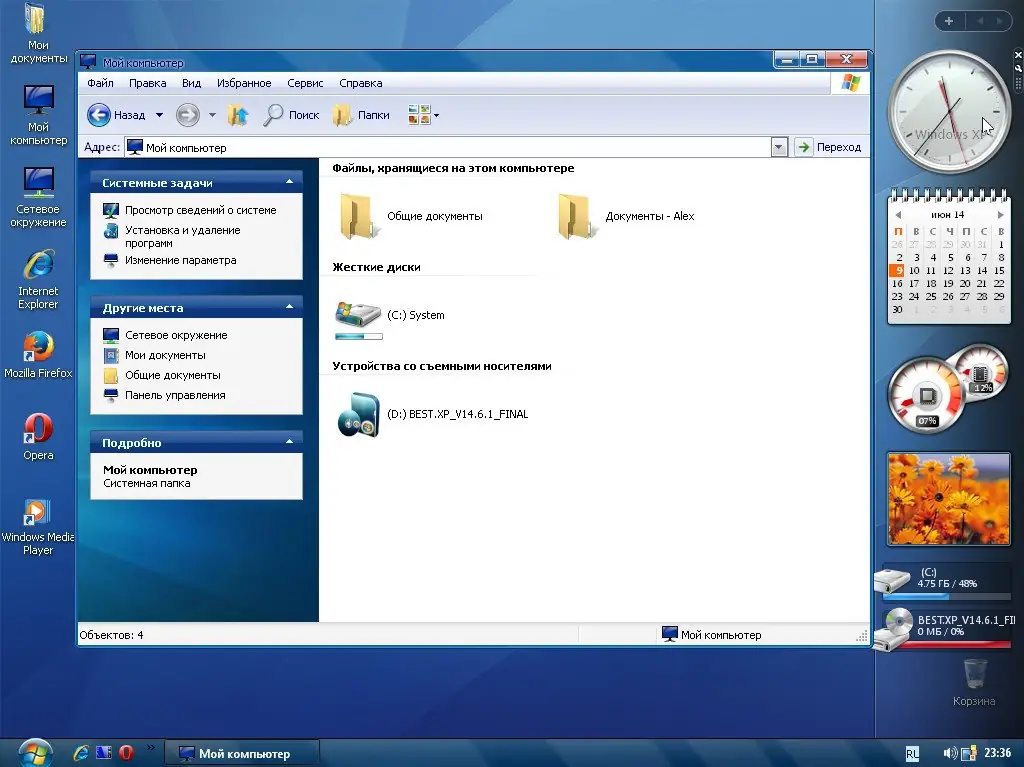The image size is (1024, 767).
Task: Click the volume speaker tray icon
Action: pyautogui.click(x=950, y=753)
